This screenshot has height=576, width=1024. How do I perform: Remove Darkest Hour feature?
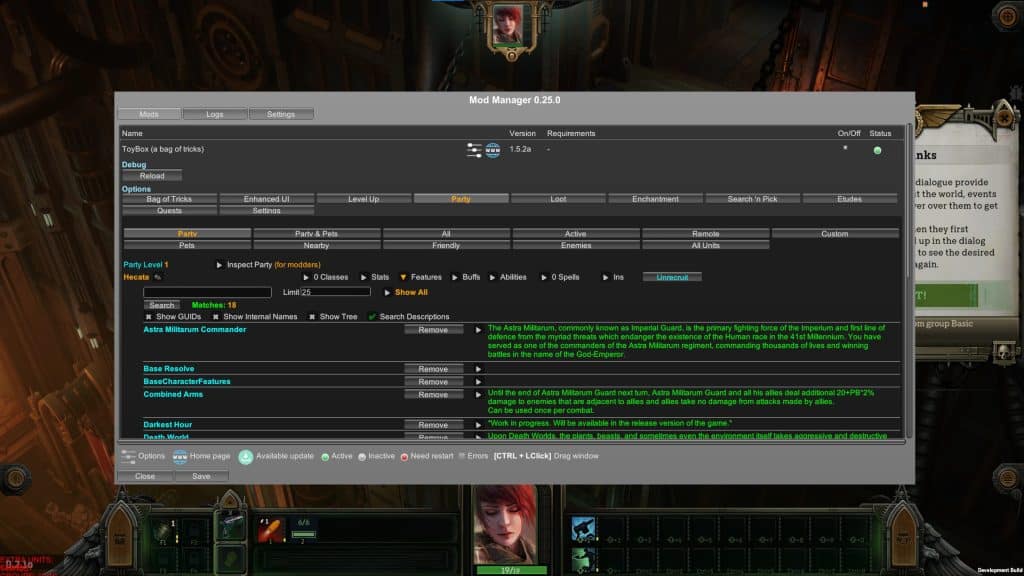pos(433,425)
